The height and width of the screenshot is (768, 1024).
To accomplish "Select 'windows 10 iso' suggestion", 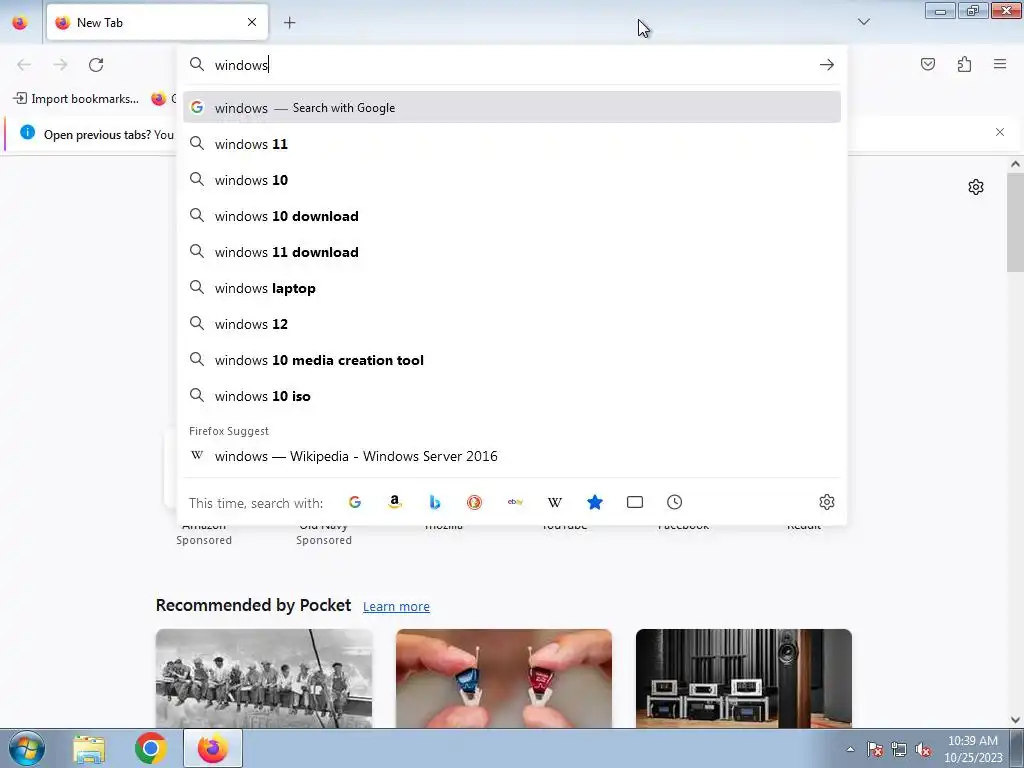I will (x=512, y=396).
